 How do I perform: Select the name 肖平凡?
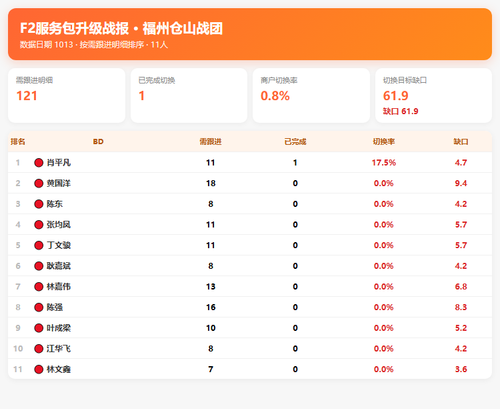59,163
